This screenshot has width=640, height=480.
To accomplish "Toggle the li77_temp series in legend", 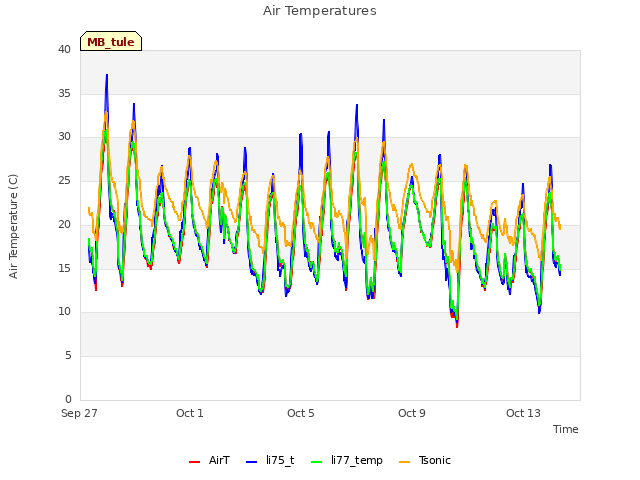I will click(347, 461).
